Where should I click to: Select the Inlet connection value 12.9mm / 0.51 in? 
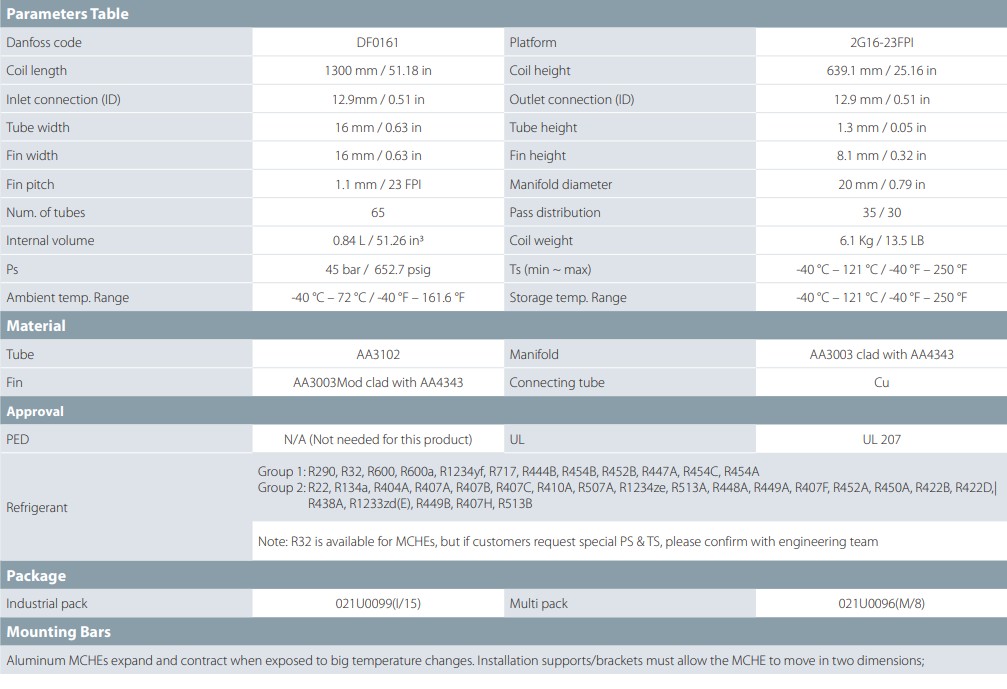point(378,100)
